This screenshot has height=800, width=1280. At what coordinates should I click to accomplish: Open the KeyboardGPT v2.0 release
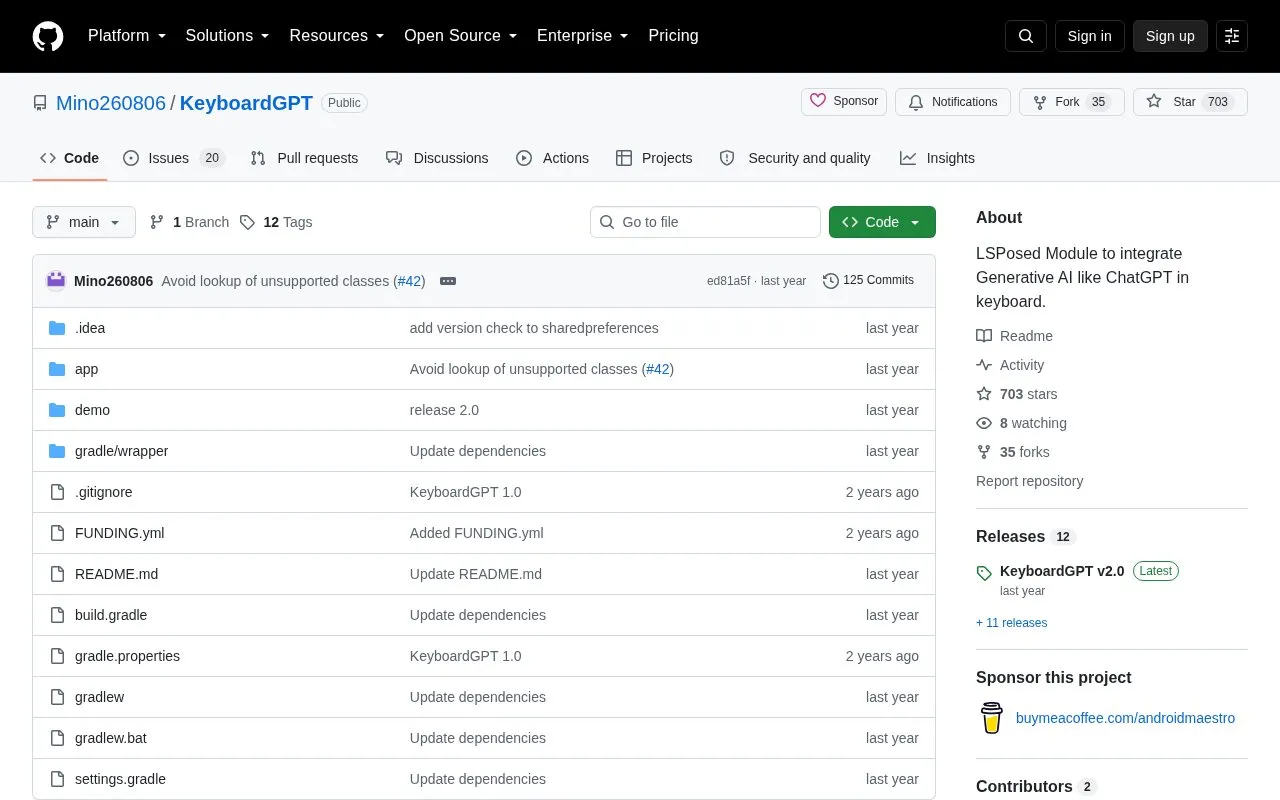point(1062,571)
